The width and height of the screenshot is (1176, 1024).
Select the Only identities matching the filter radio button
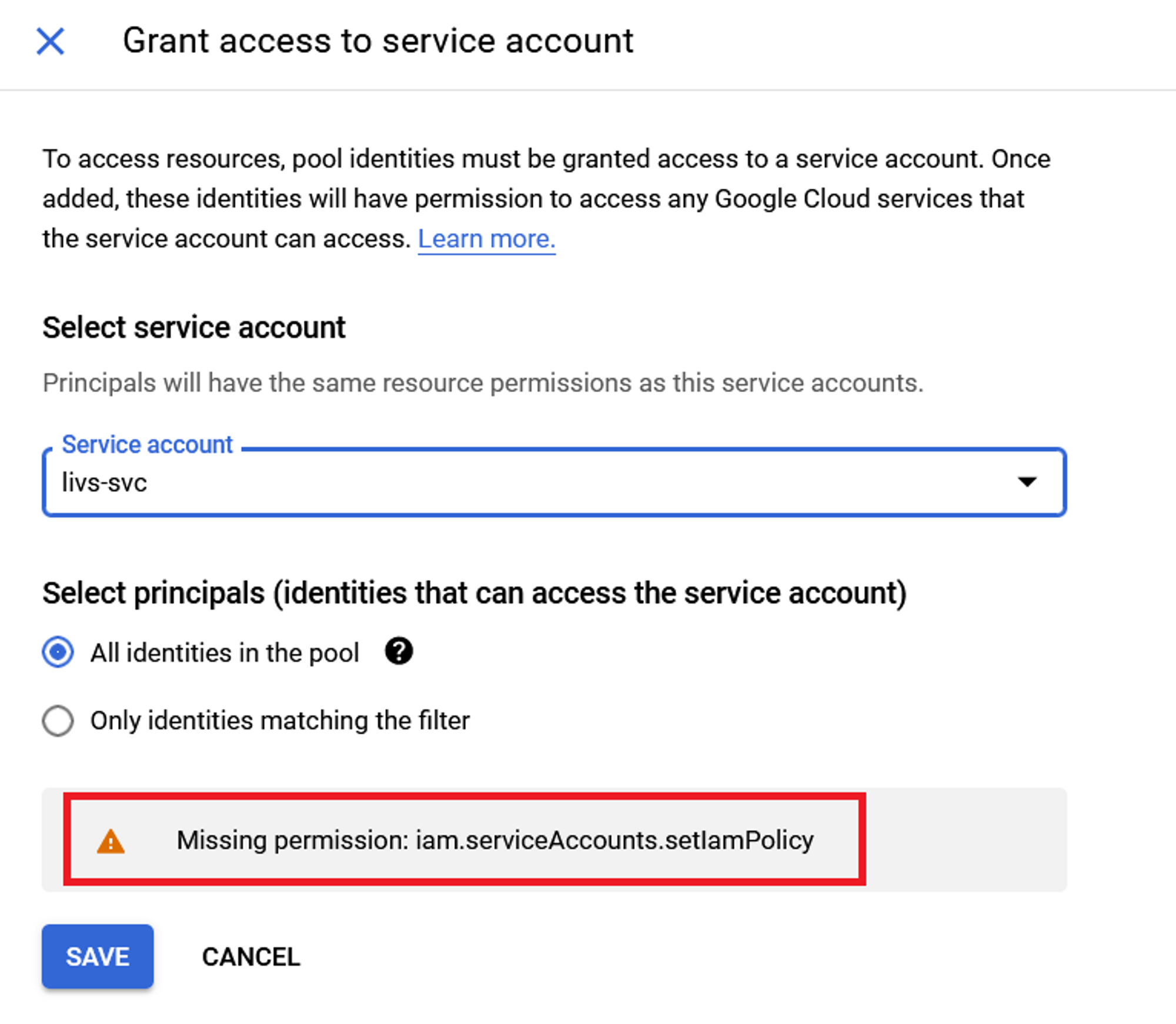(x=58, y=720)
